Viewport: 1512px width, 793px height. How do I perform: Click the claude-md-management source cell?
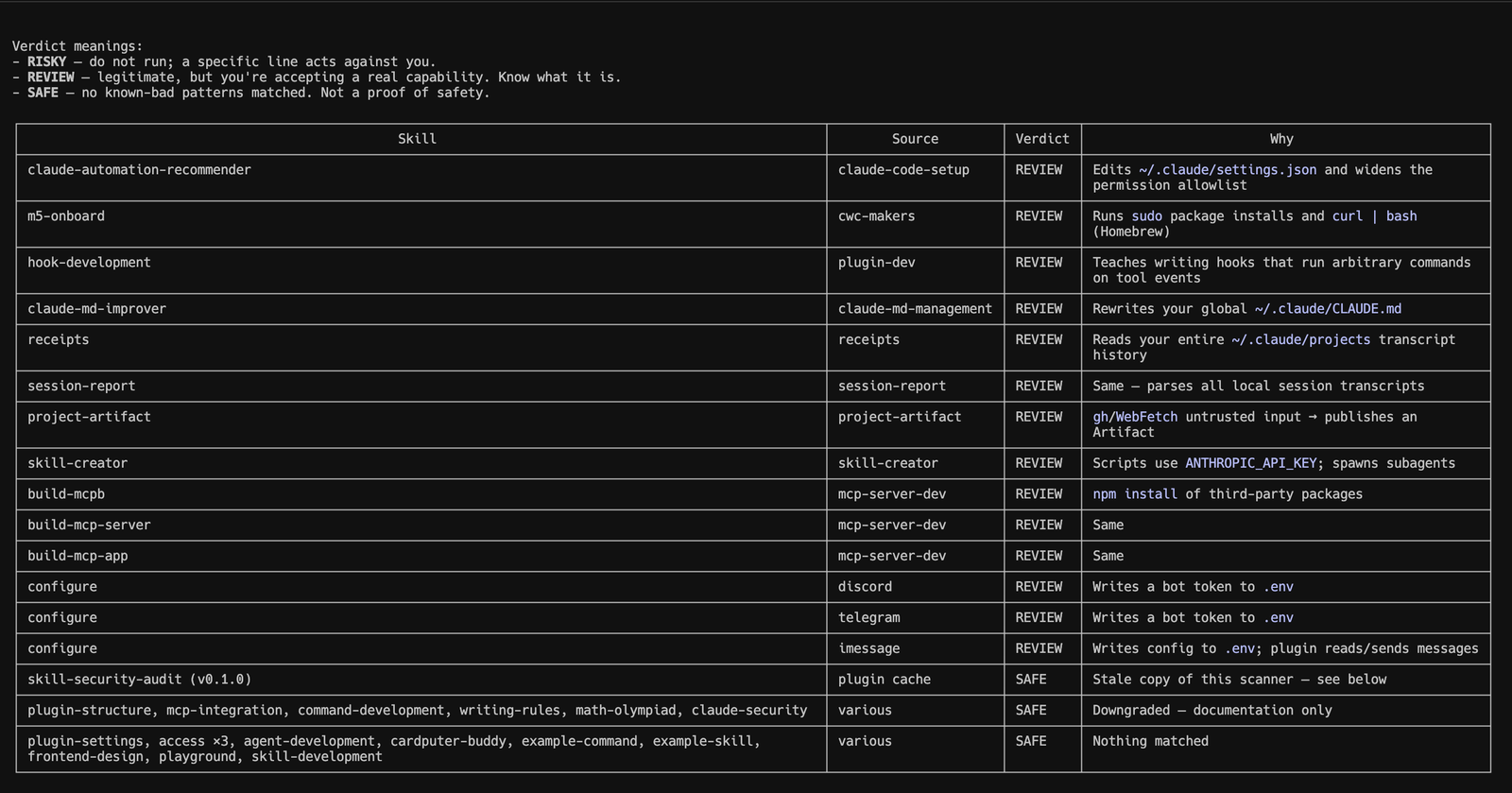tap(915, 309)
